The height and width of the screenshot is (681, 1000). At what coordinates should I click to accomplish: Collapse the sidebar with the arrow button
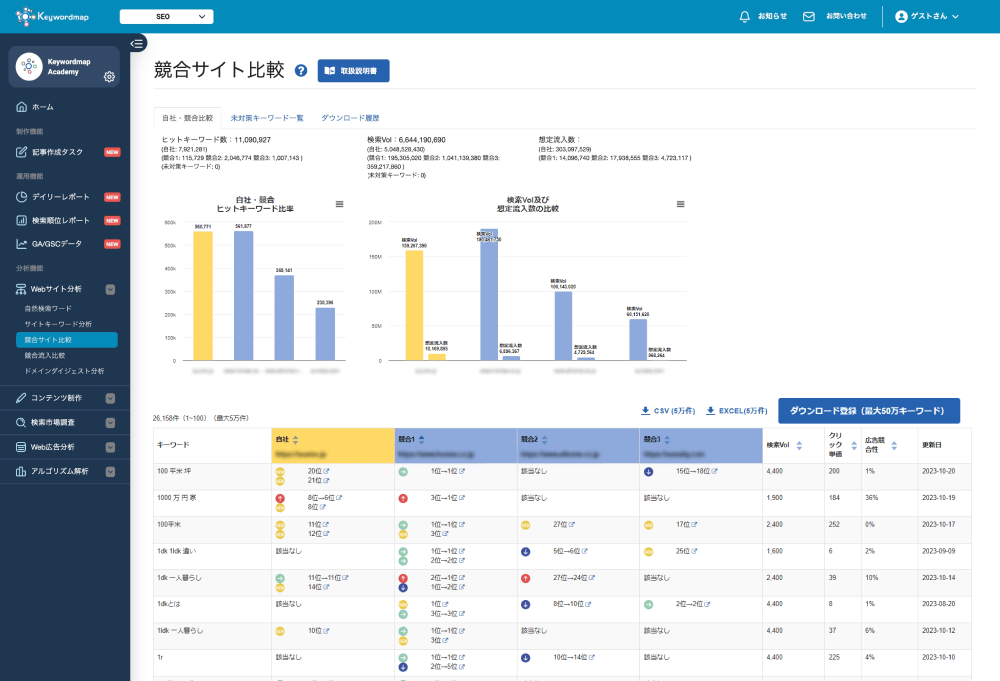coord(137,43)
